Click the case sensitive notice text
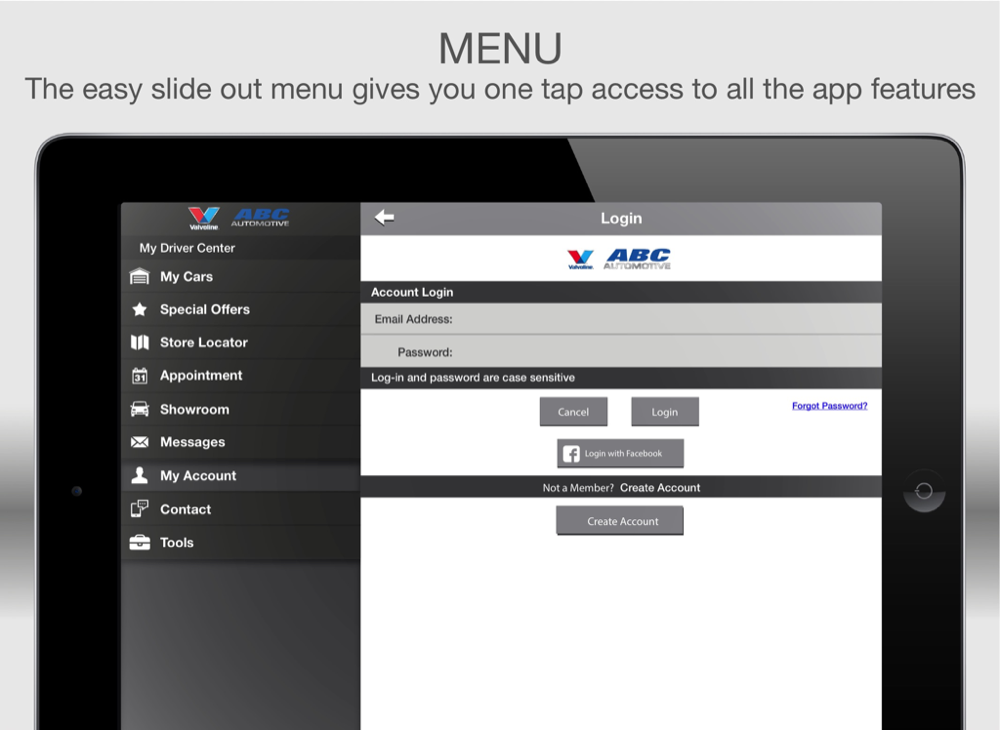The image size is (1000, 730). (473, 377)
